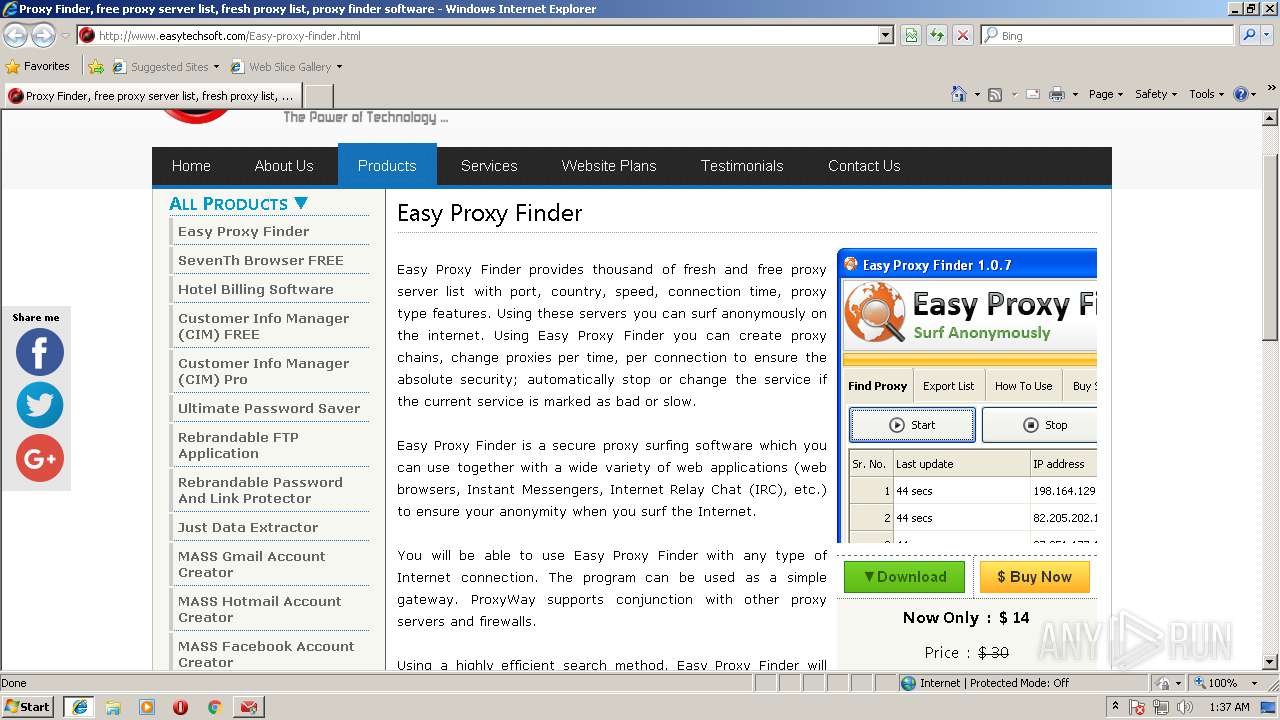Open the Tools menu dropdown

tap(1207, 94)
